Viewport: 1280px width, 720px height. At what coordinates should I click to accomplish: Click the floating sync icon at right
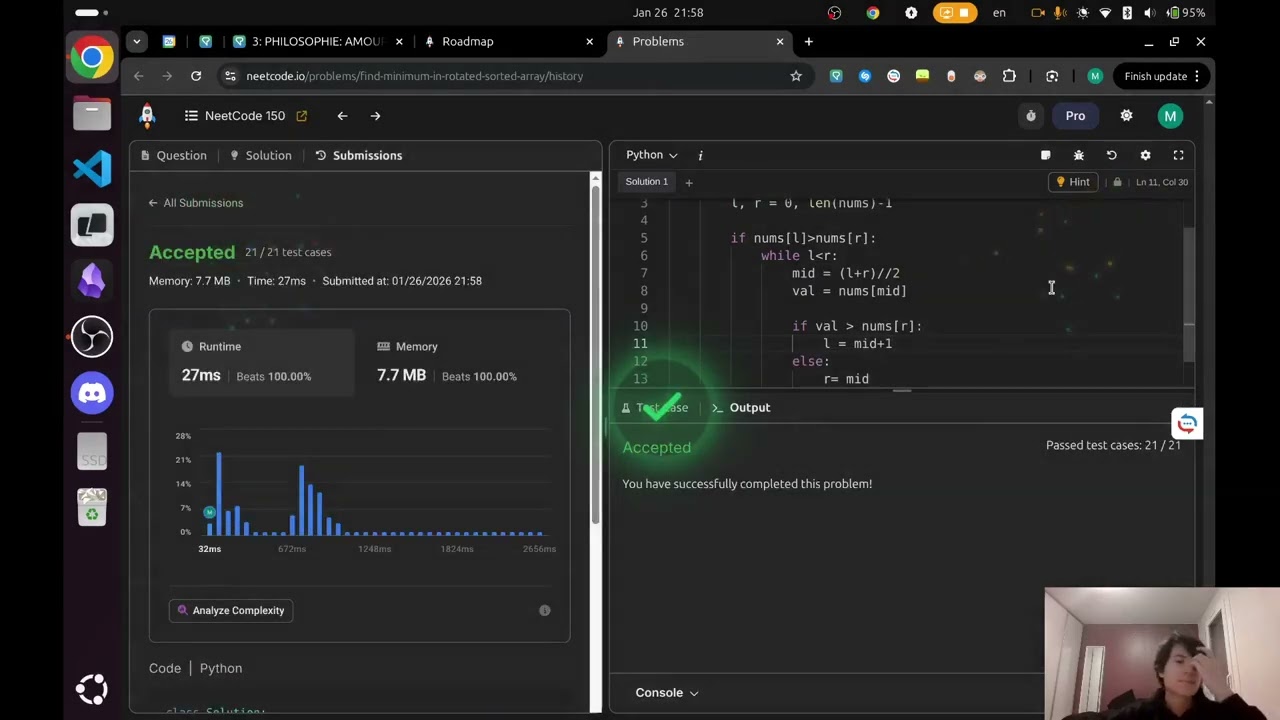[1187, 423]
